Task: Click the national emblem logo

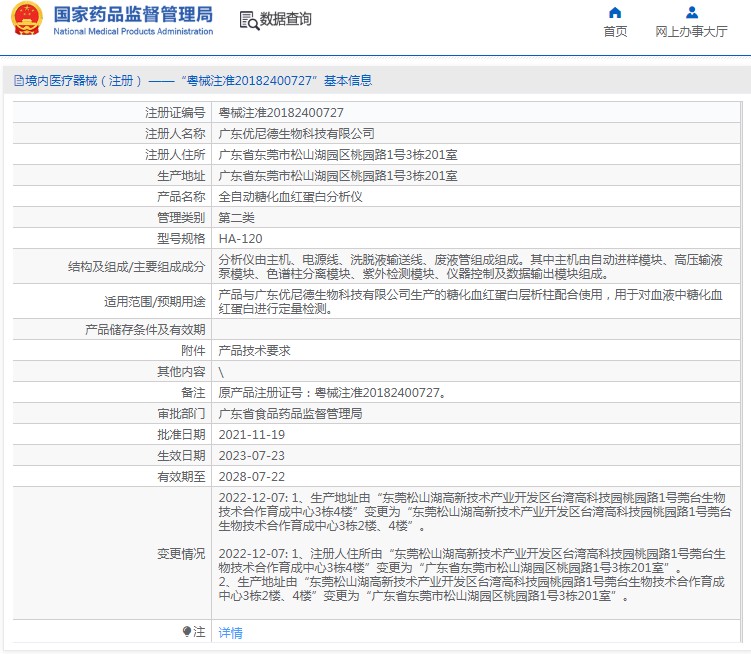Action: 27,19
